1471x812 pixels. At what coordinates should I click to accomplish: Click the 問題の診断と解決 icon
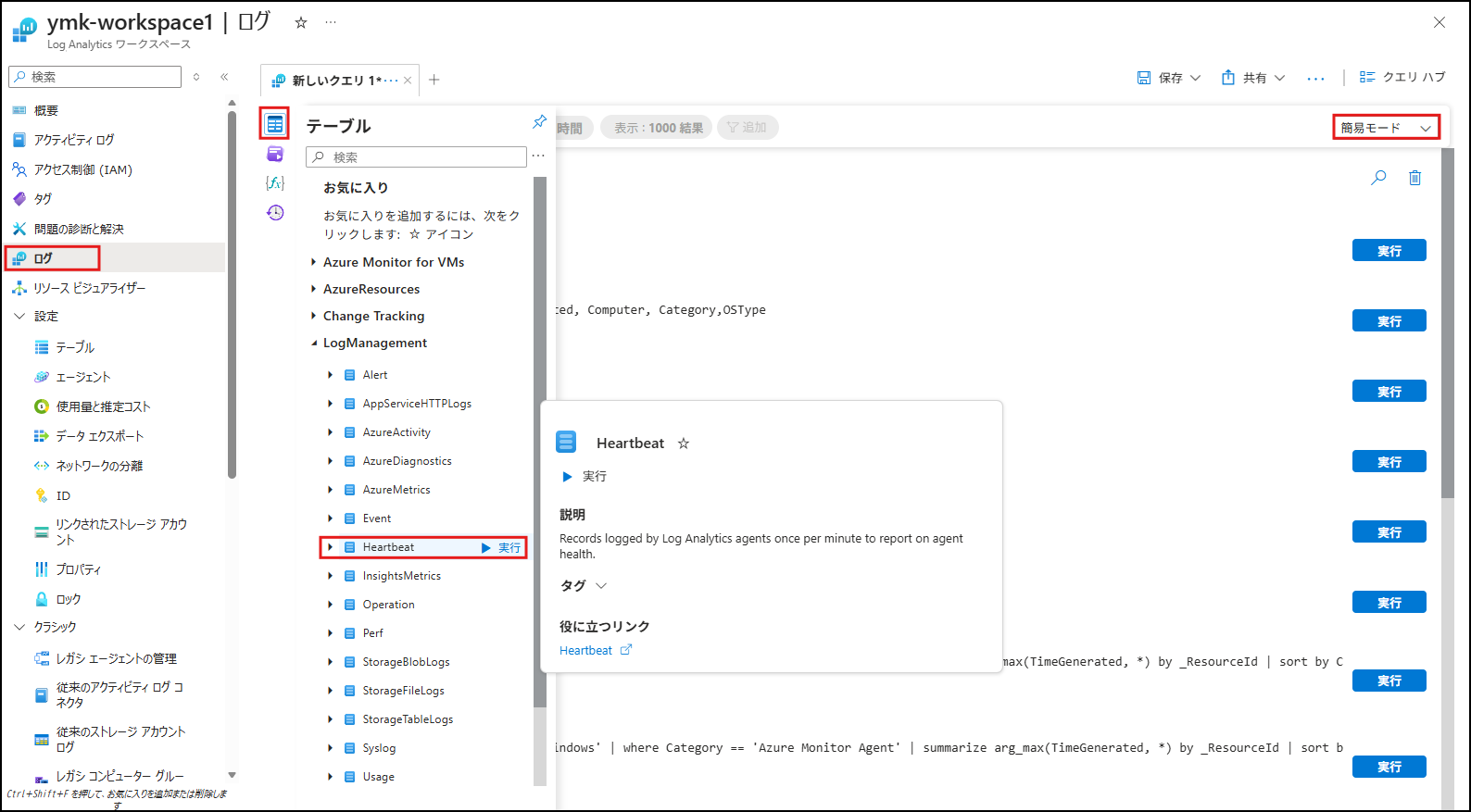coord(19,229)
